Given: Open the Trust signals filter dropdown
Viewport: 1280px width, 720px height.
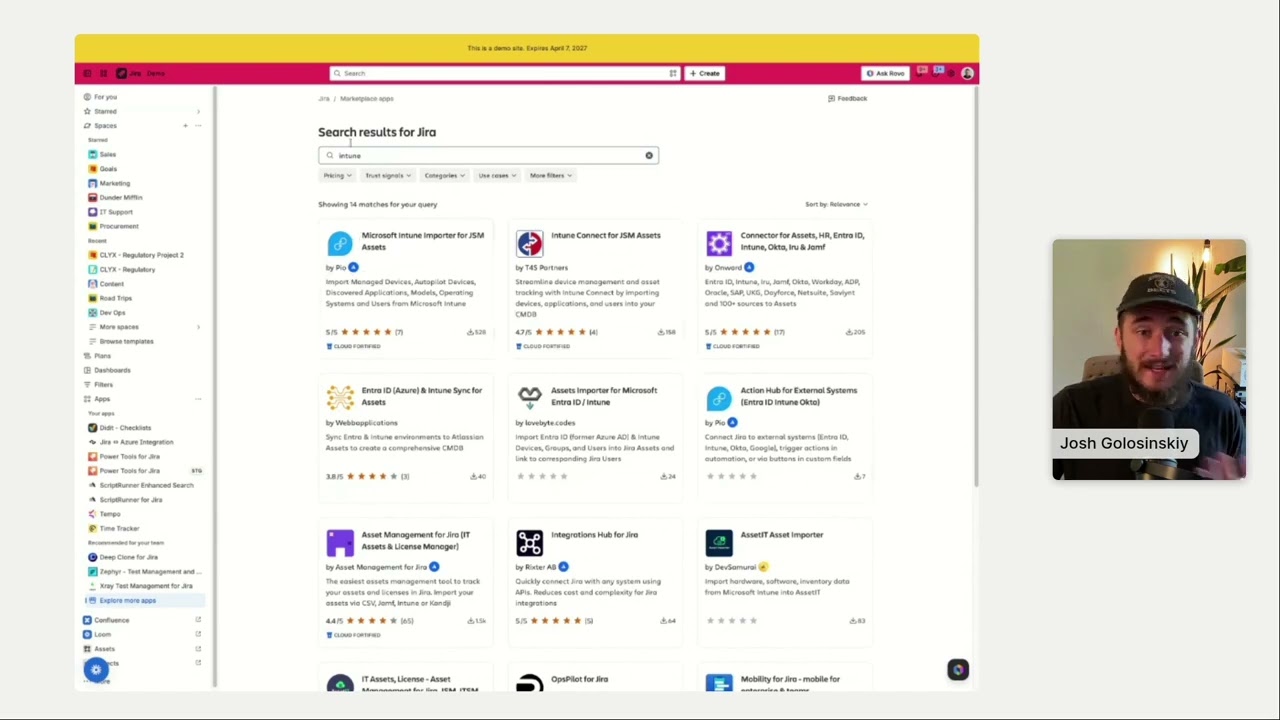Looking at the screenshot, I should tap(388, 176).
